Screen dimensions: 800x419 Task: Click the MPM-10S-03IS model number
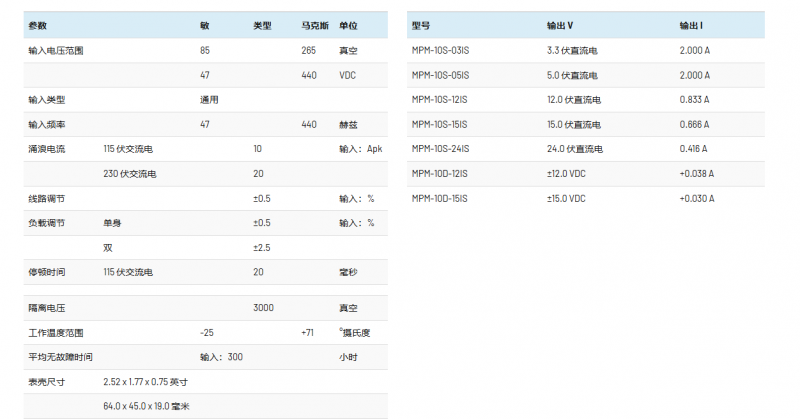tap(440, 50)
